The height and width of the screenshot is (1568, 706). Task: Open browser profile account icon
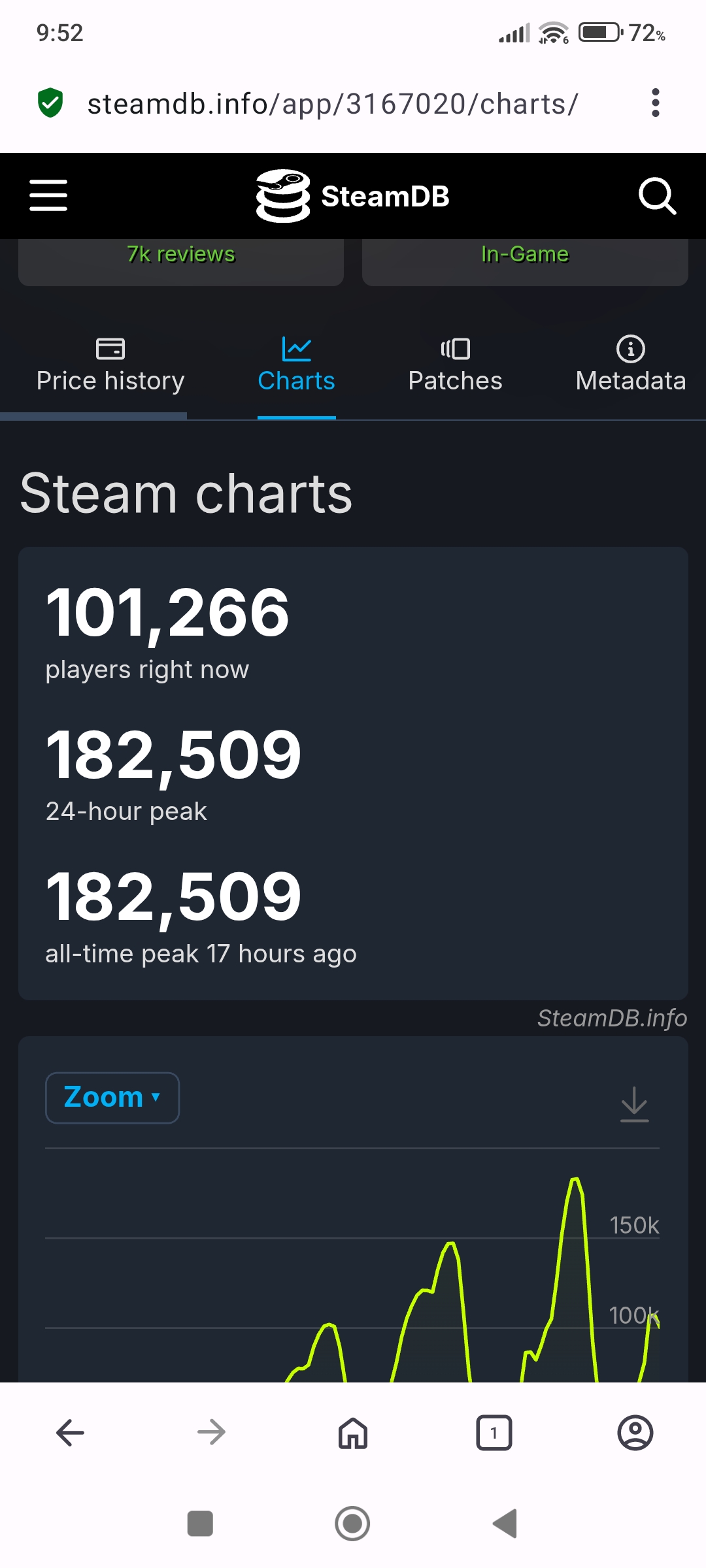[635, 1433]
